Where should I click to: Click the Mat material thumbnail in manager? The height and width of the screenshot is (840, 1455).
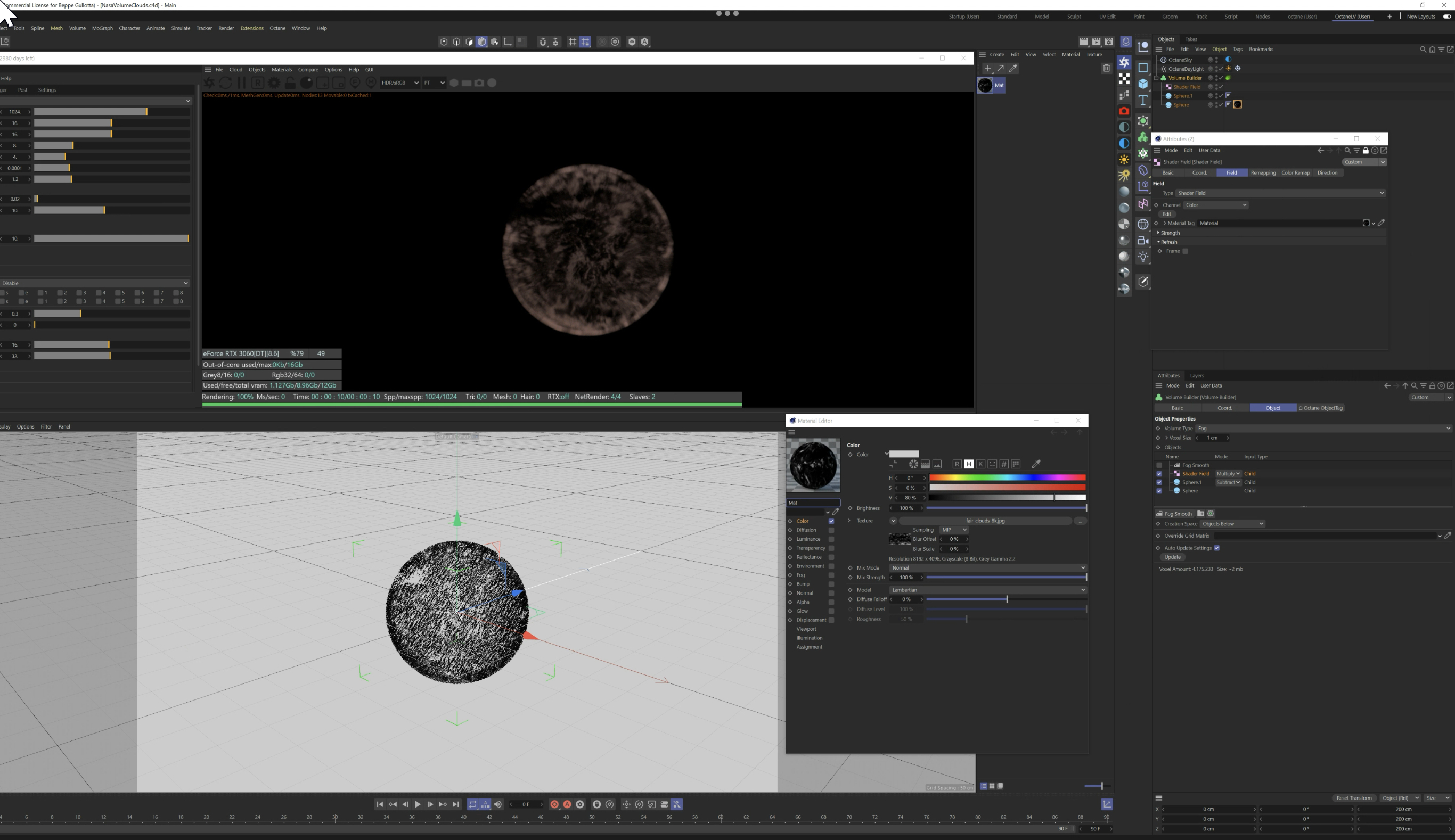985,85
